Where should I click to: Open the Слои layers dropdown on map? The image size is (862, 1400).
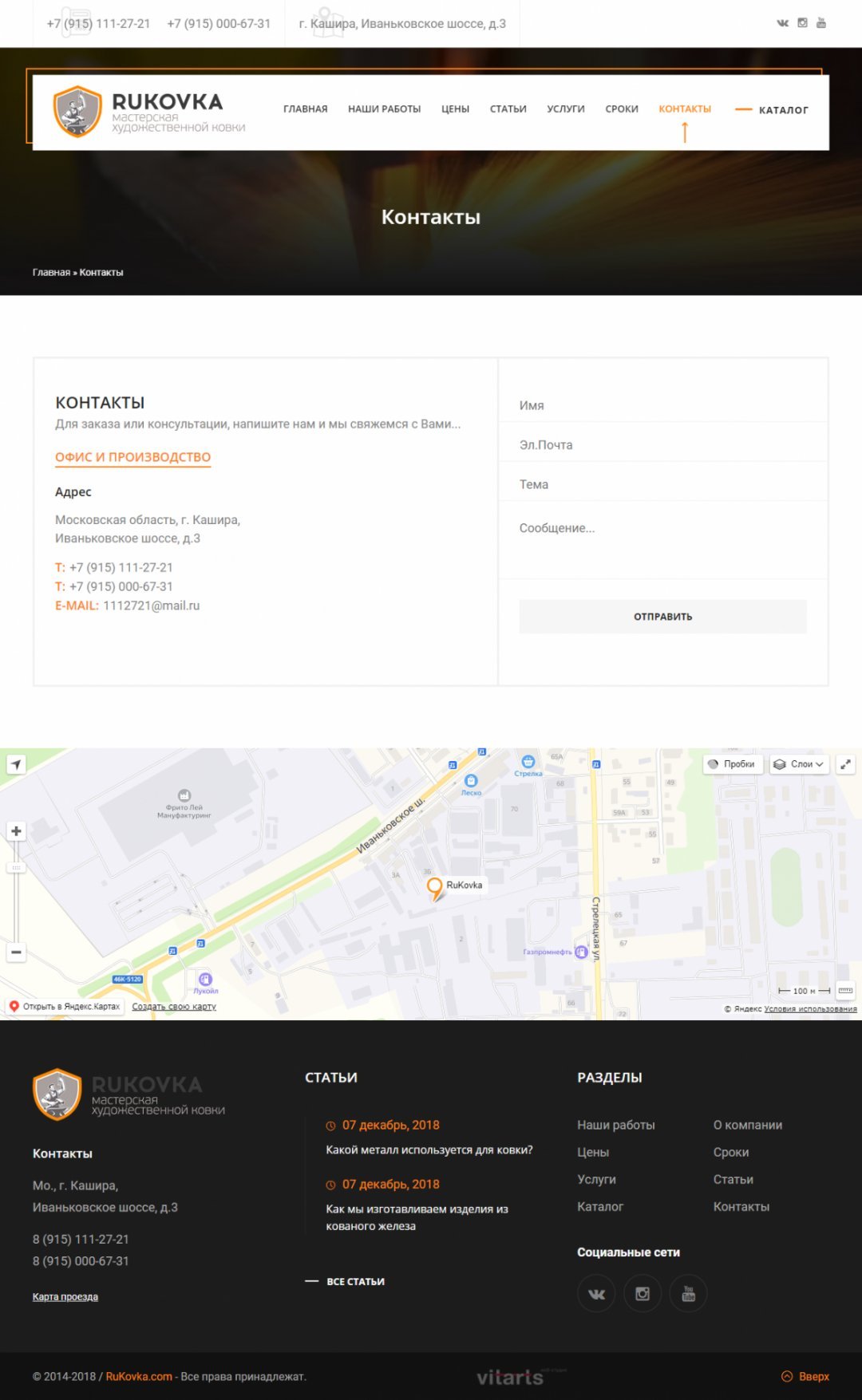[798, 764]
